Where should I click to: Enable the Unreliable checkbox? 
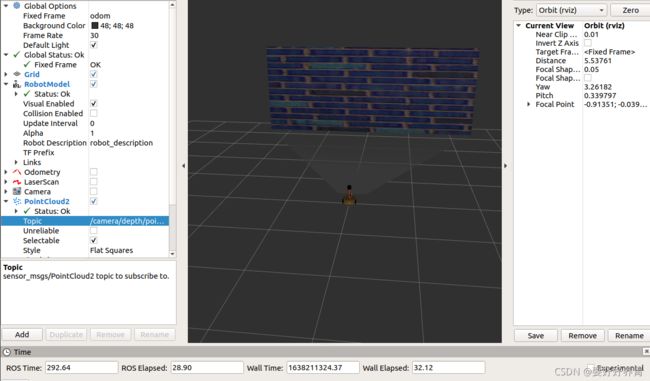tap(94, 231)
